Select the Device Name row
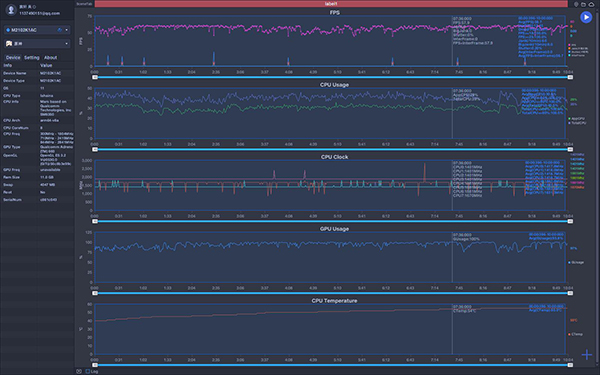Viewport: 600px width, 375px height. click(x=37, y=73)
